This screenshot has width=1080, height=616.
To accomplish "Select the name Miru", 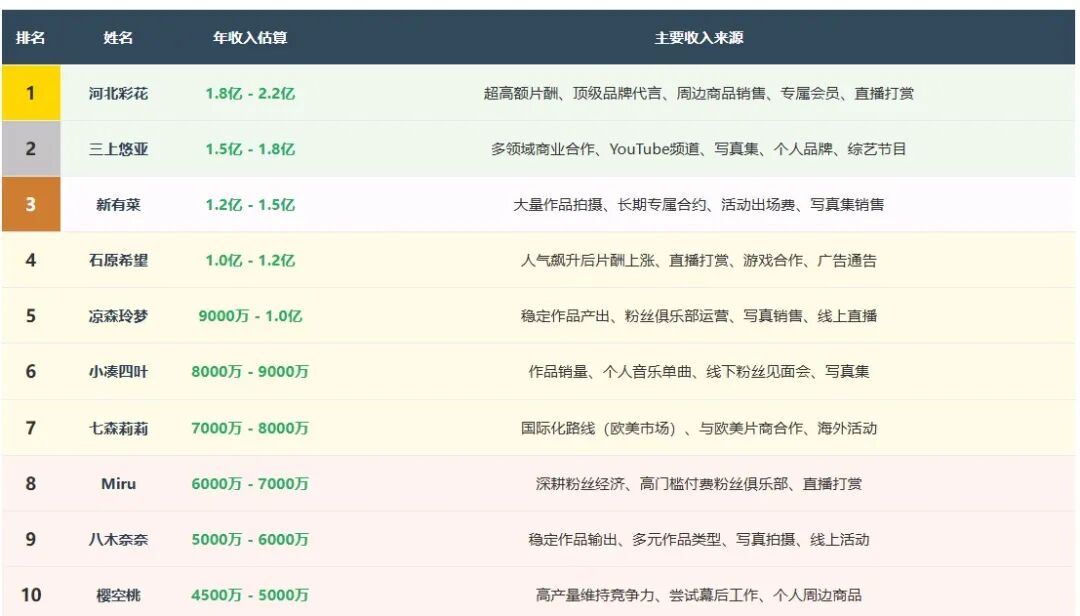I will 118,483.
